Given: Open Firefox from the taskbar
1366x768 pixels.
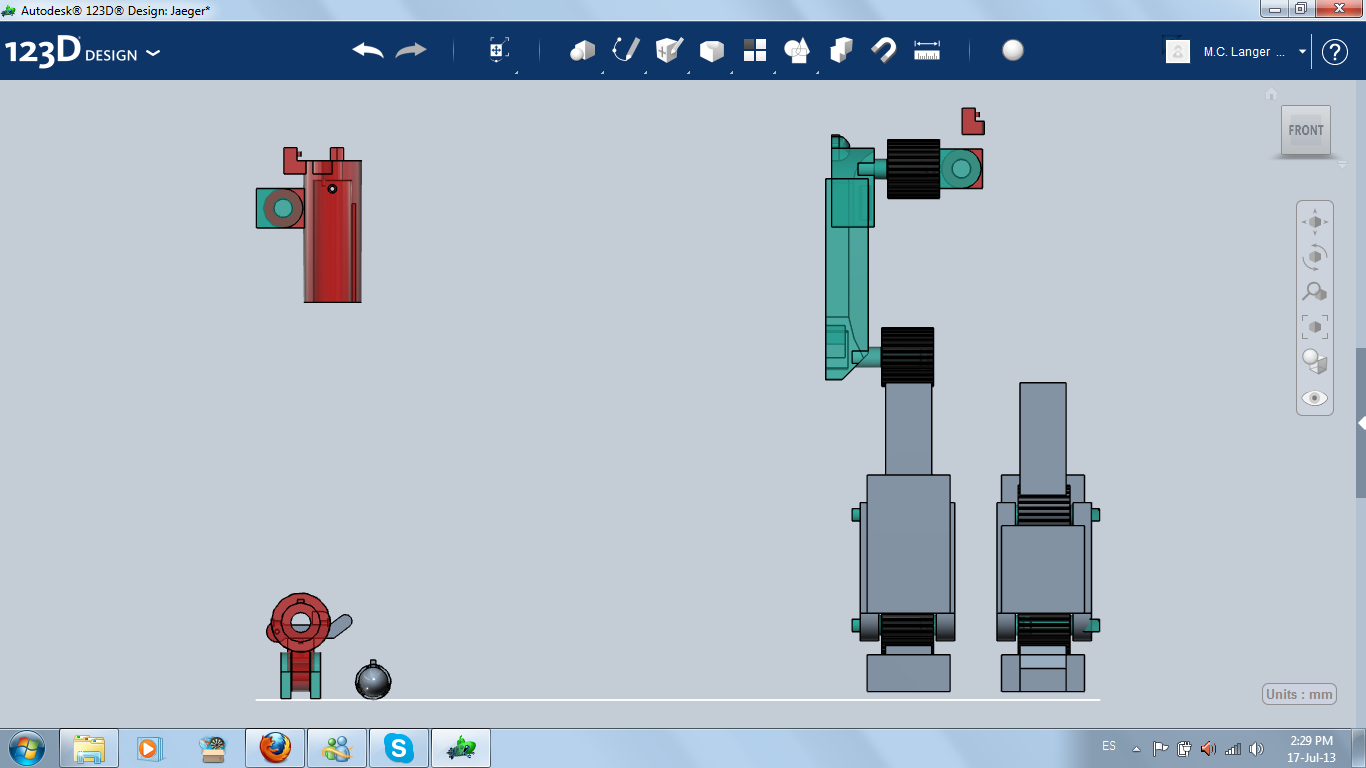Looking at the screenshot, I should point(275,747).
